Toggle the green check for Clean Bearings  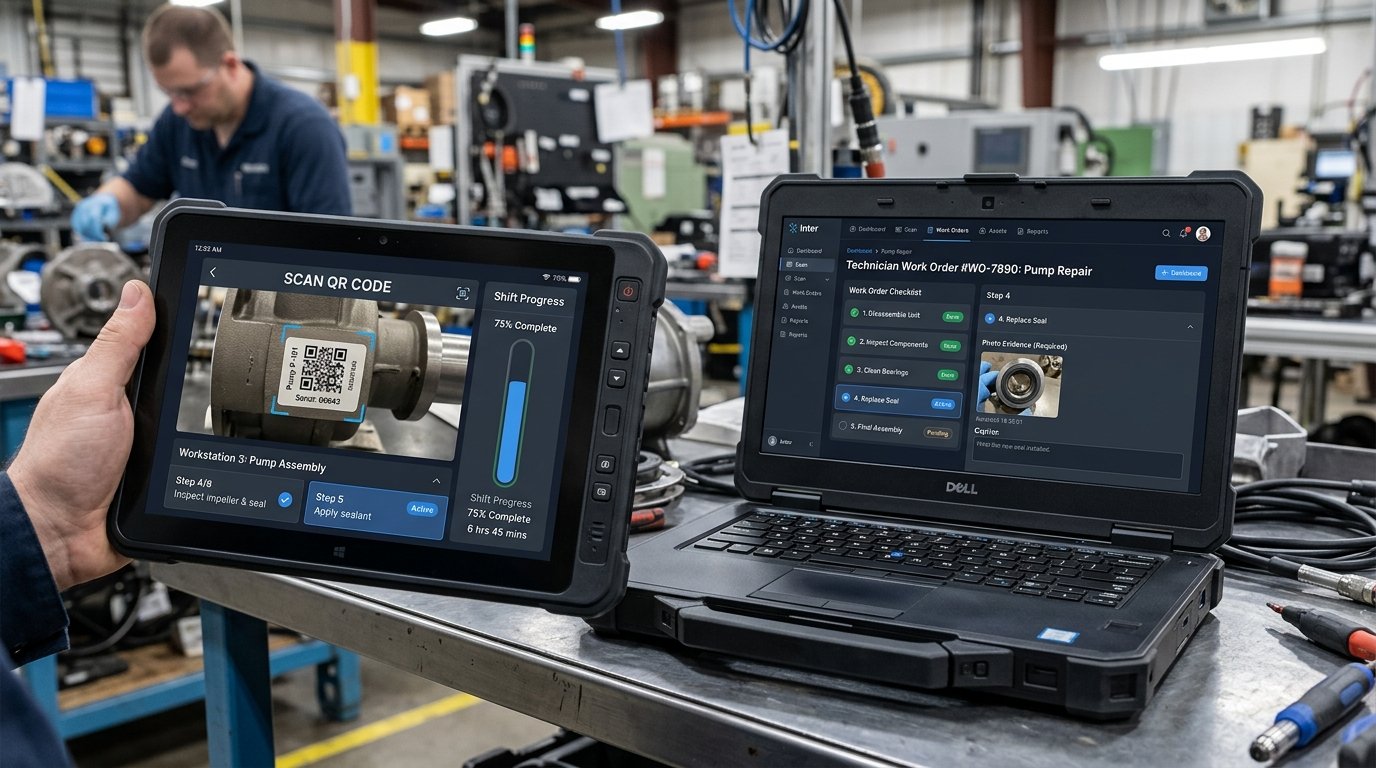849,370
